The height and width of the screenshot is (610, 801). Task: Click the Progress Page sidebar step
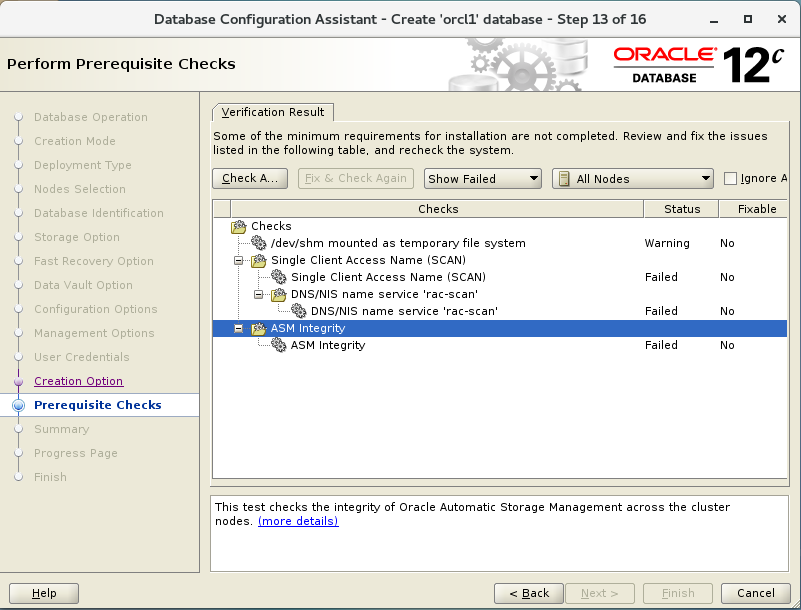pos(76,453)
